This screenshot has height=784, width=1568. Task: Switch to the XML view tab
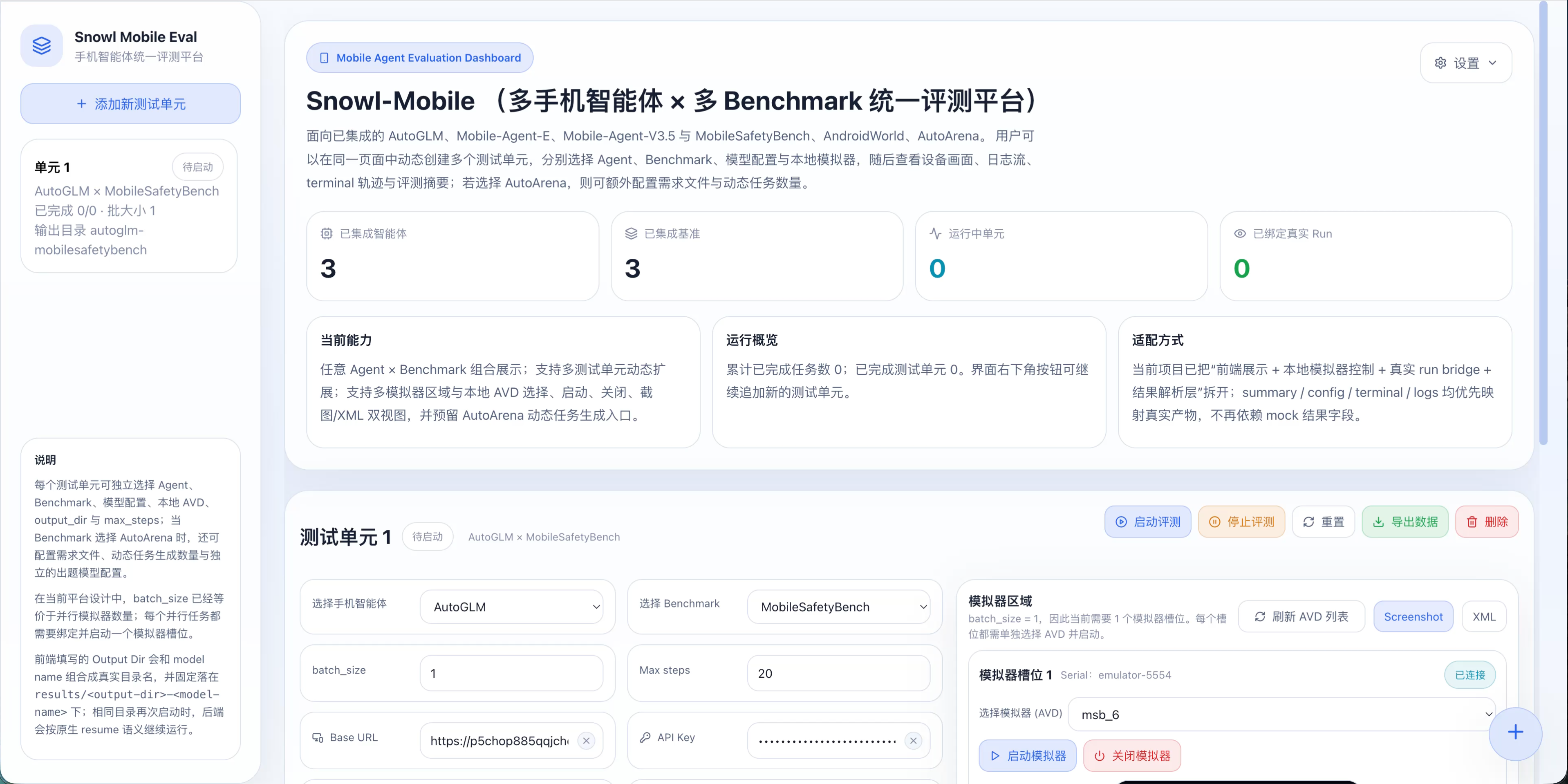[1483, 616]
